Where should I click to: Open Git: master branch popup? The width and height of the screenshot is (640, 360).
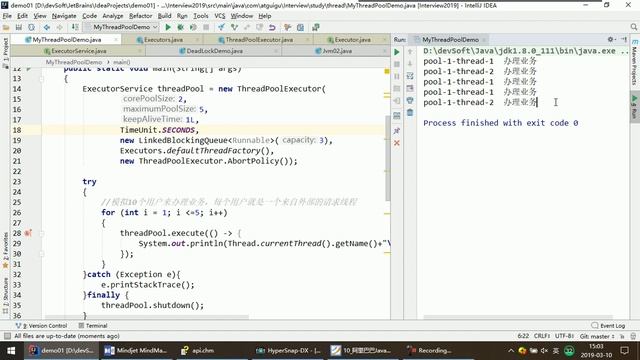[597, 336]
